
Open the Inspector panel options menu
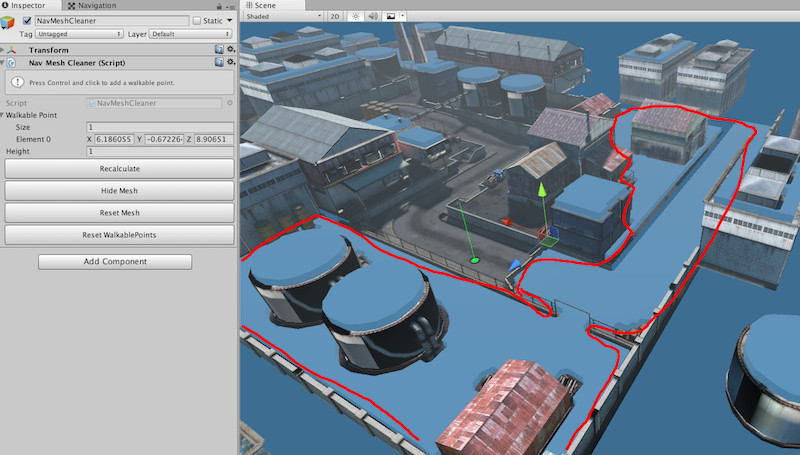coord(231,7)
